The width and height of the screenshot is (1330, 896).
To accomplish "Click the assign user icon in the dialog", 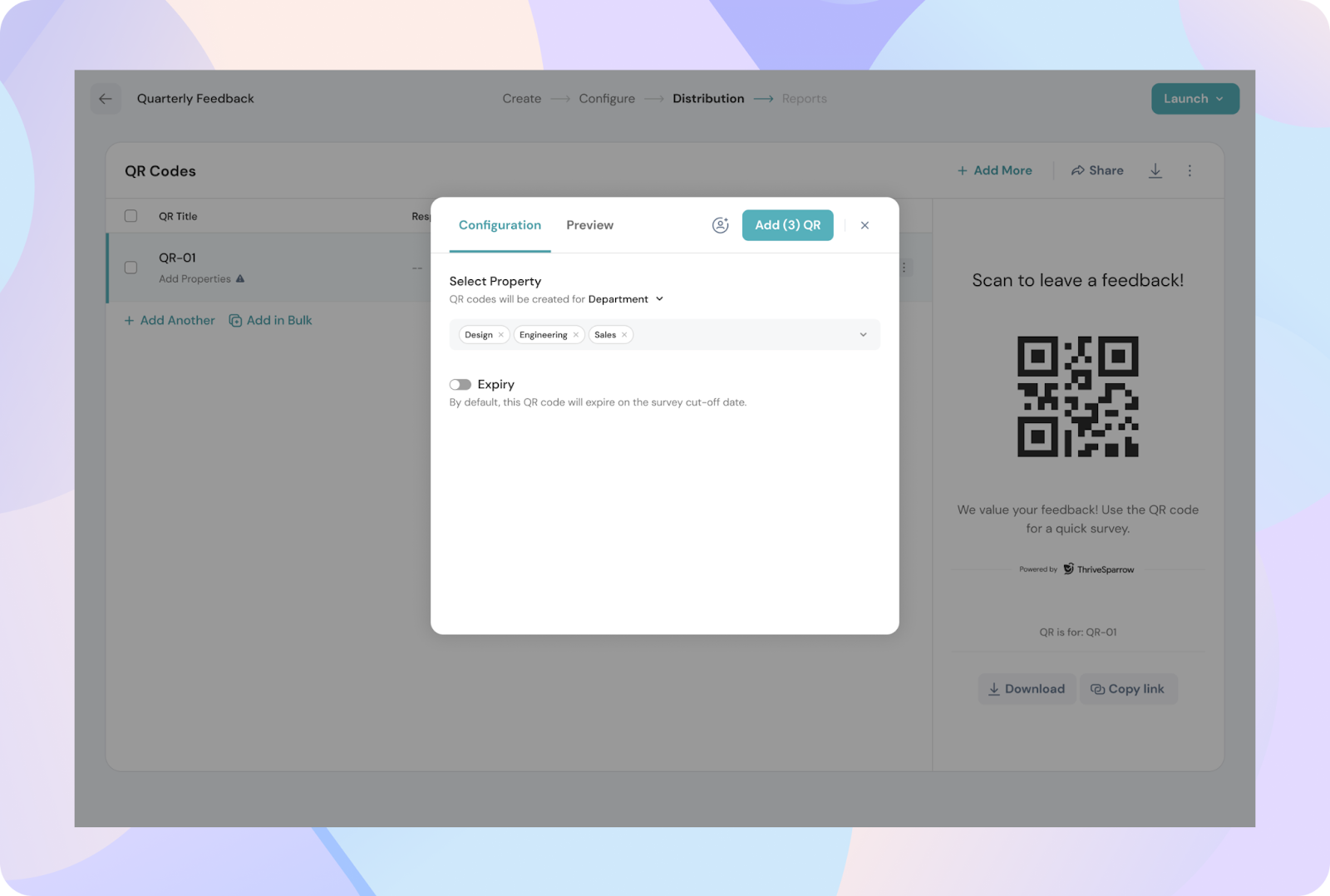I will click(x=721, y=225).
